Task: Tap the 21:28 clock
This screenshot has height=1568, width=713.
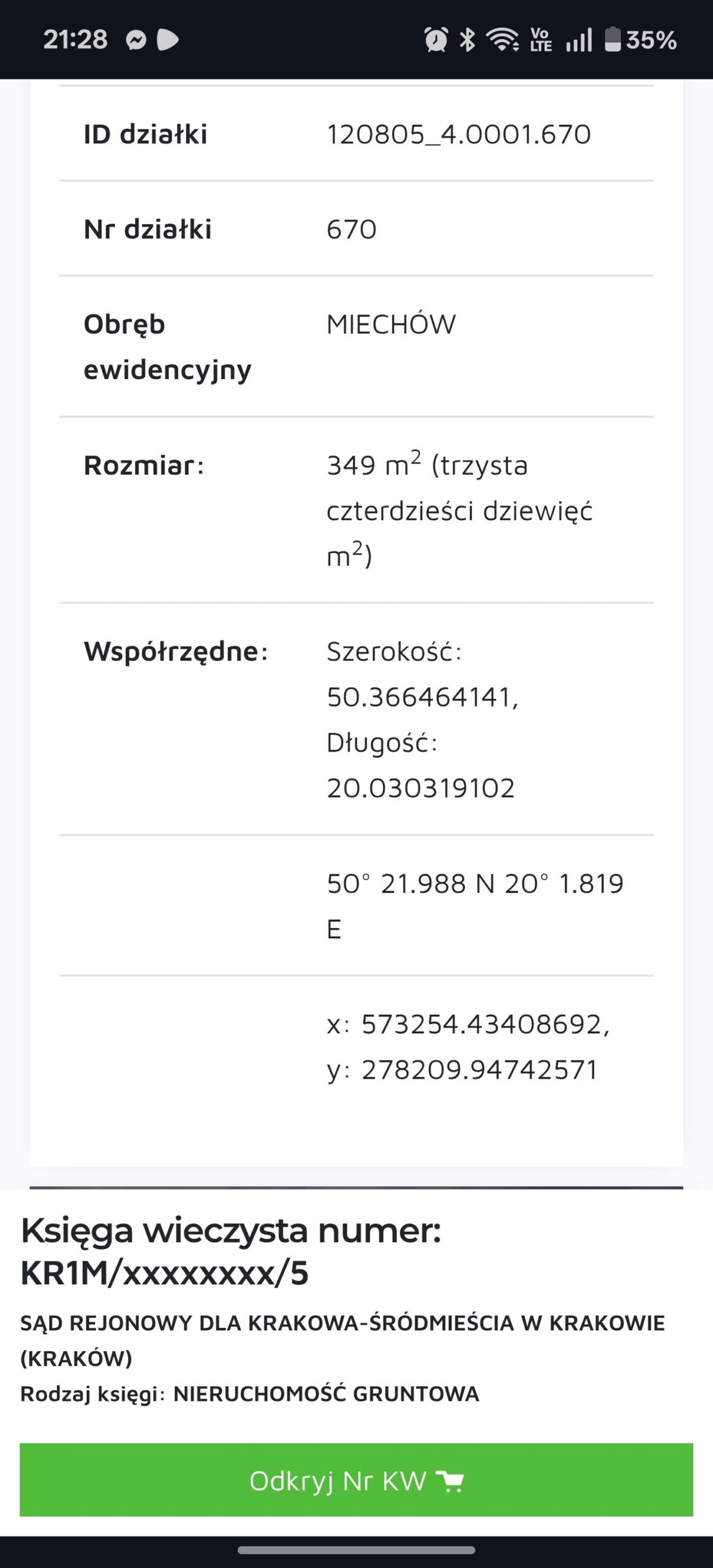Action: (x=75, y=40)
